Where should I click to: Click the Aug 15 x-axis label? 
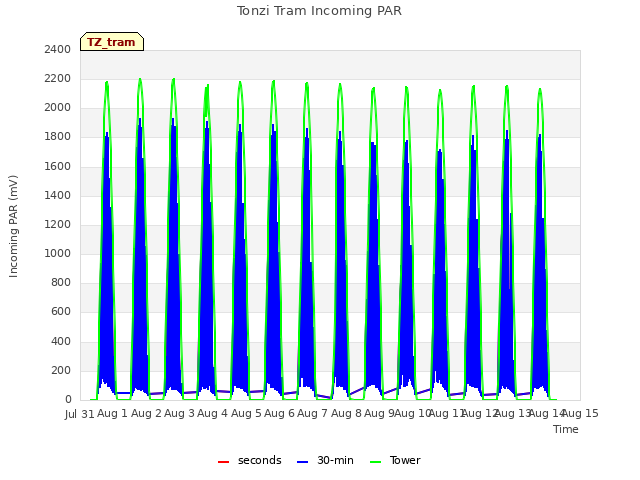point(580,413)
